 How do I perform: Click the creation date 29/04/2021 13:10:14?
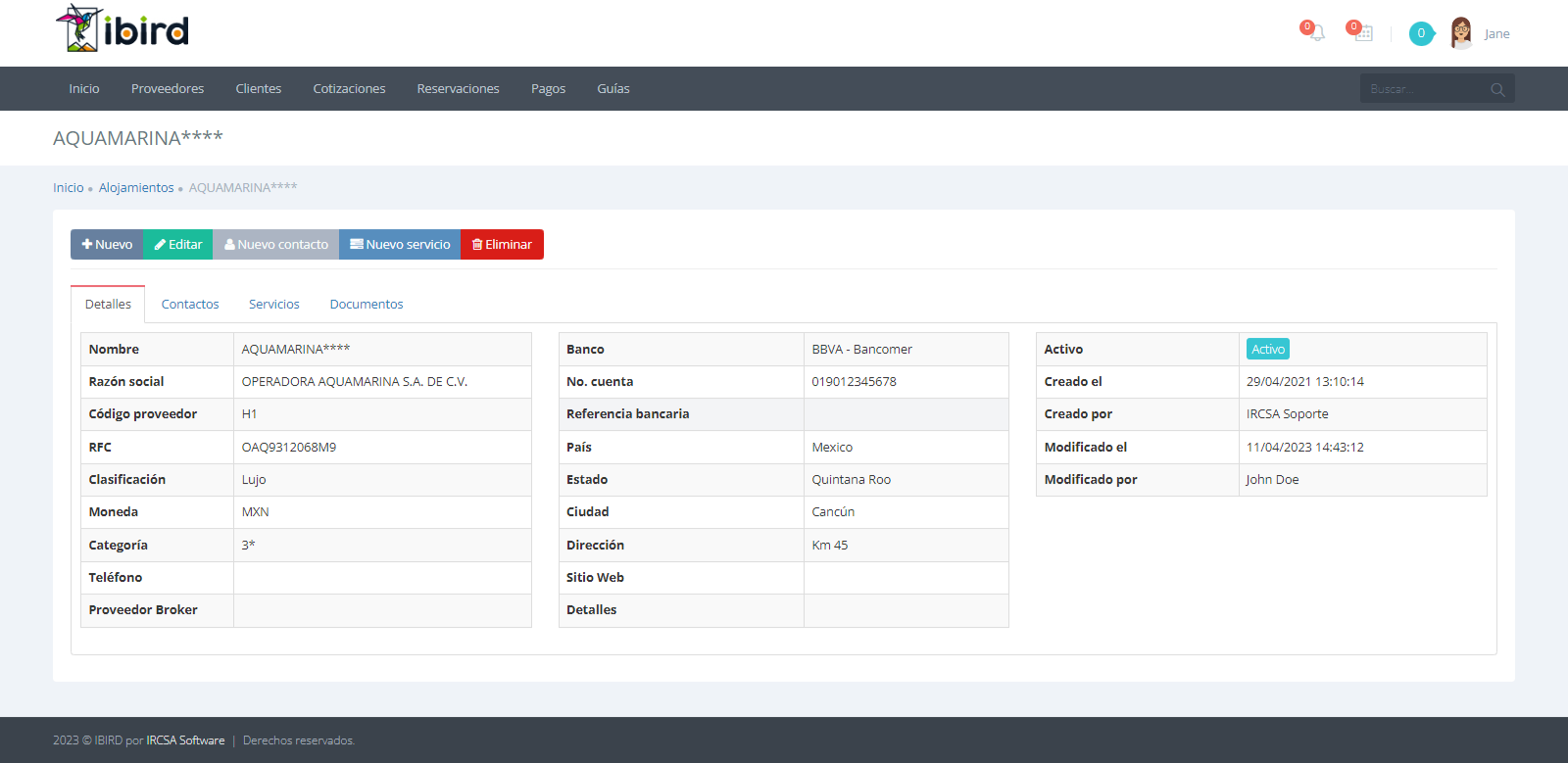tap(1305, 381)
